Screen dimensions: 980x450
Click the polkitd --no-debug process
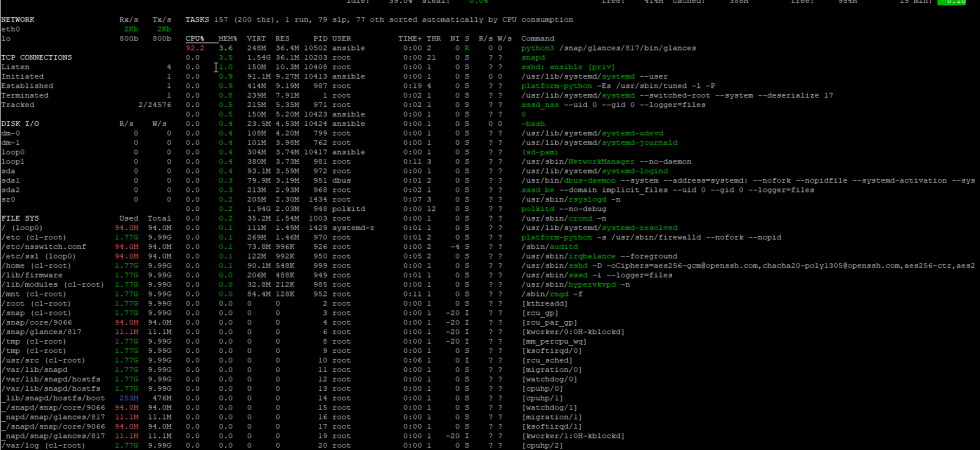point(564,209)
